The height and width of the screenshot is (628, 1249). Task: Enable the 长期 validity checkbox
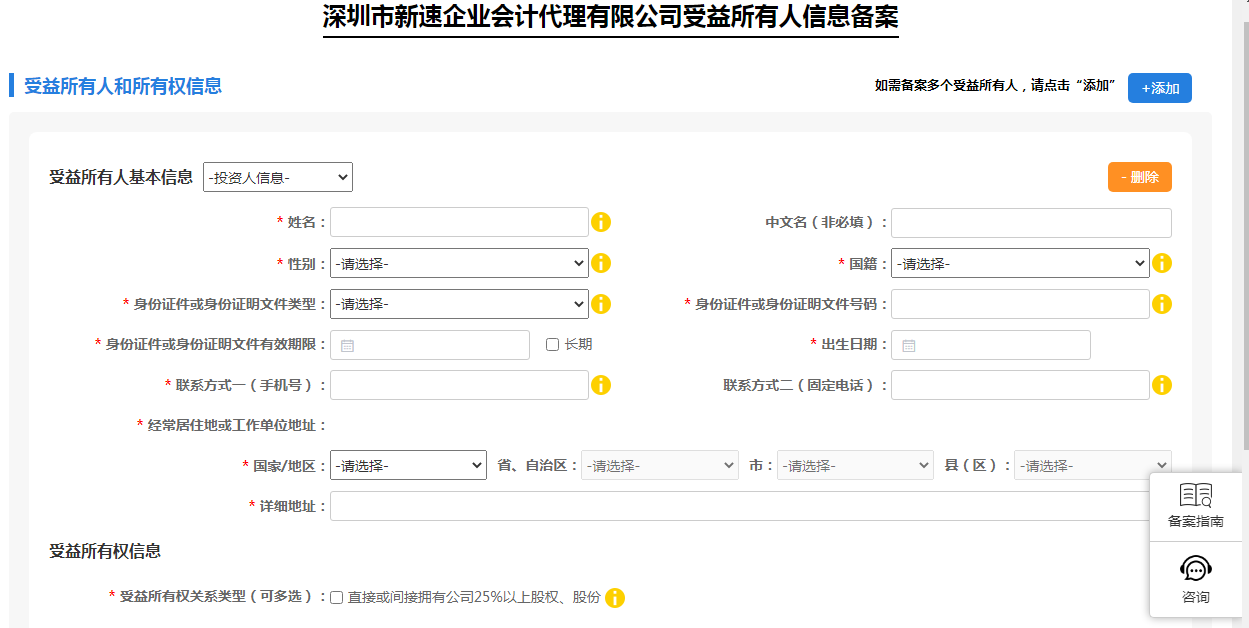click(552, 345)
